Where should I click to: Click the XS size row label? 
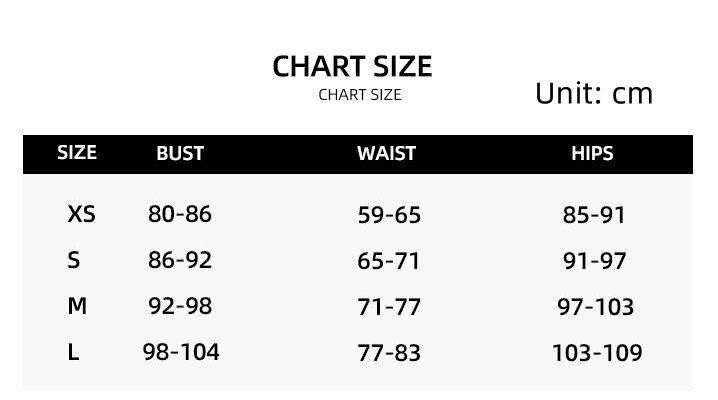[x=81, y=214]
